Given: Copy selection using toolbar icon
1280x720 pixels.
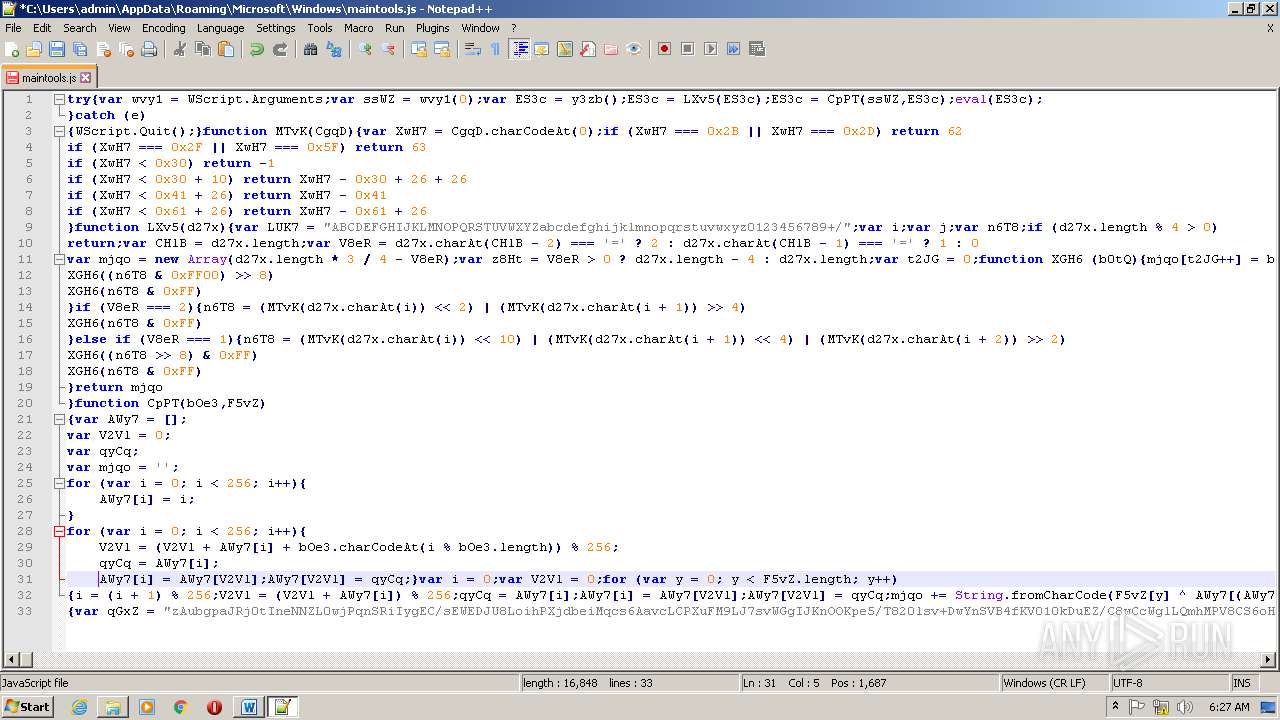Looking at the screenshot, I should coord(203,49).
